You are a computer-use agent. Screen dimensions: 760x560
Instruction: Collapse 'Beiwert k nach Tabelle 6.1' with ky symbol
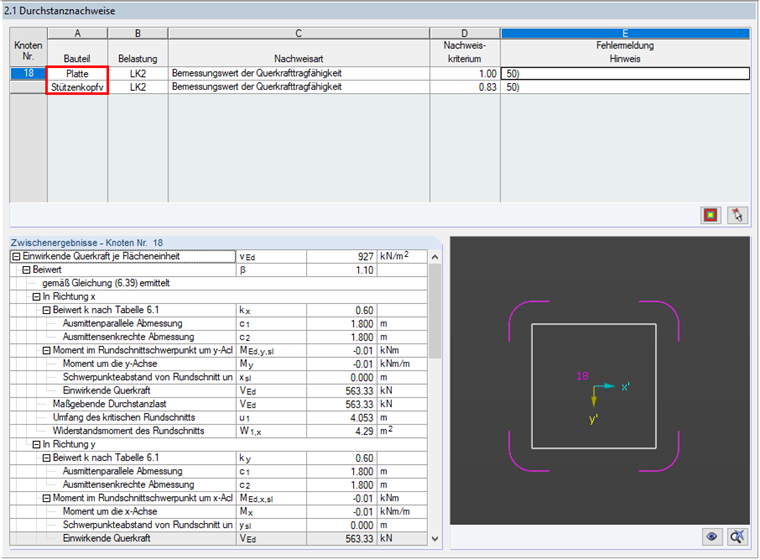pyautogui.click(x=47, y=458)
